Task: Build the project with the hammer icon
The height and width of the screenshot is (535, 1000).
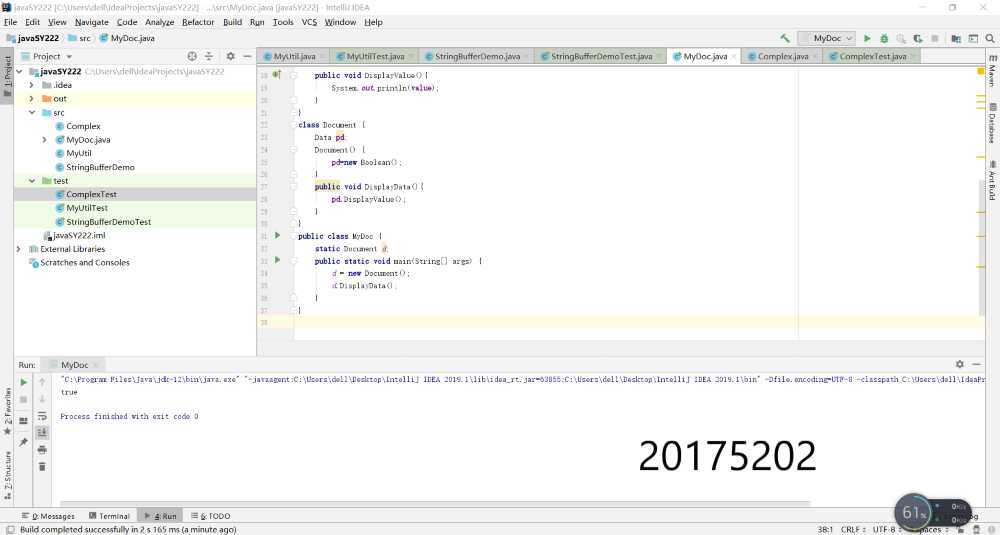Action: coord(784,38)
